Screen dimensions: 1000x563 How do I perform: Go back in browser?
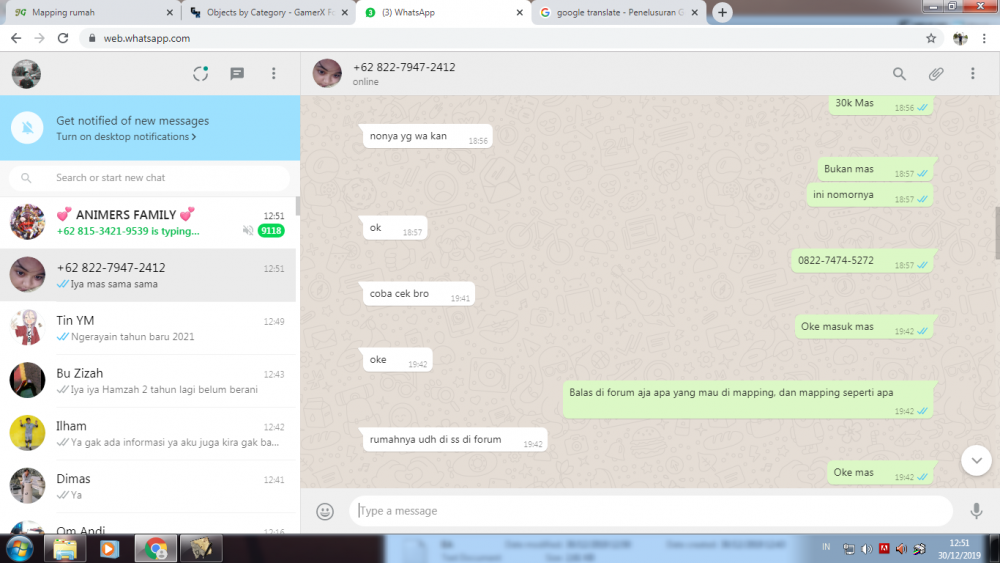point(16,38)
